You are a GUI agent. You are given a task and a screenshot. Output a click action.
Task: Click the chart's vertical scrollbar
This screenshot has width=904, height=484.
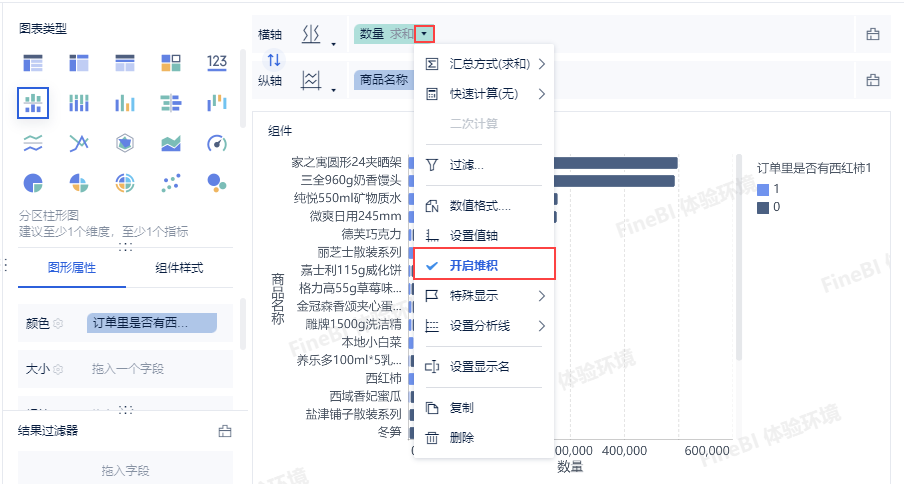click(739, 256)
